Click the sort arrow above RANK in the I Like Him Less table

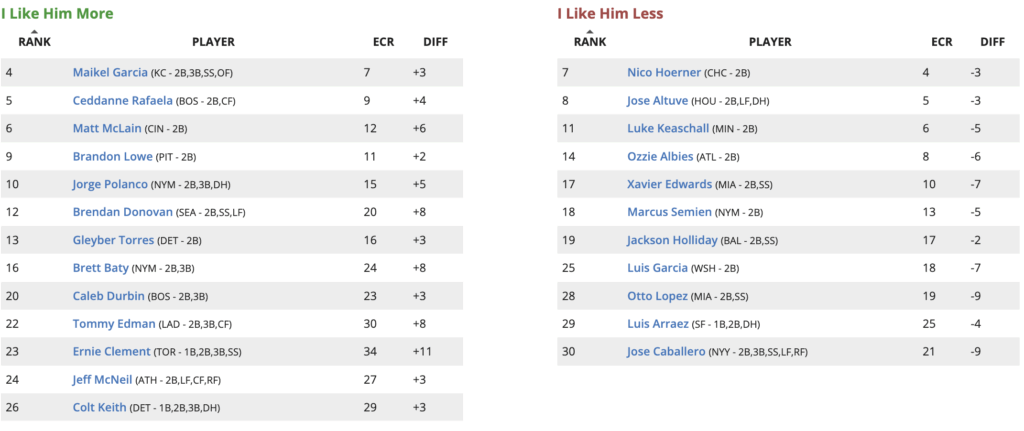(589, 31)
